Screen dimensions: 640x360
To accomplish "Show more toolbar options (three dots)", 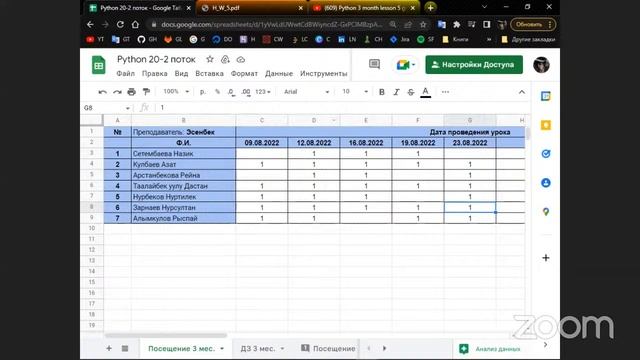I will point(445,92).
